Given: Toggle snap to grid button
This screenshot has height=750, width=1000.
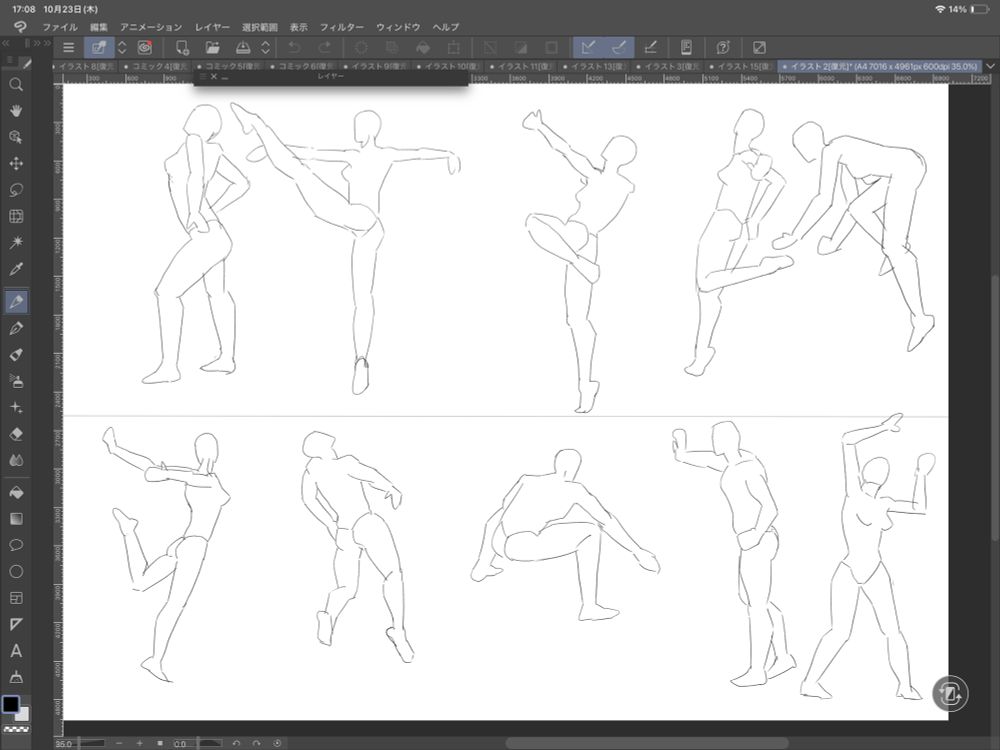Looking at the screenshot, I should pos(651,47).
